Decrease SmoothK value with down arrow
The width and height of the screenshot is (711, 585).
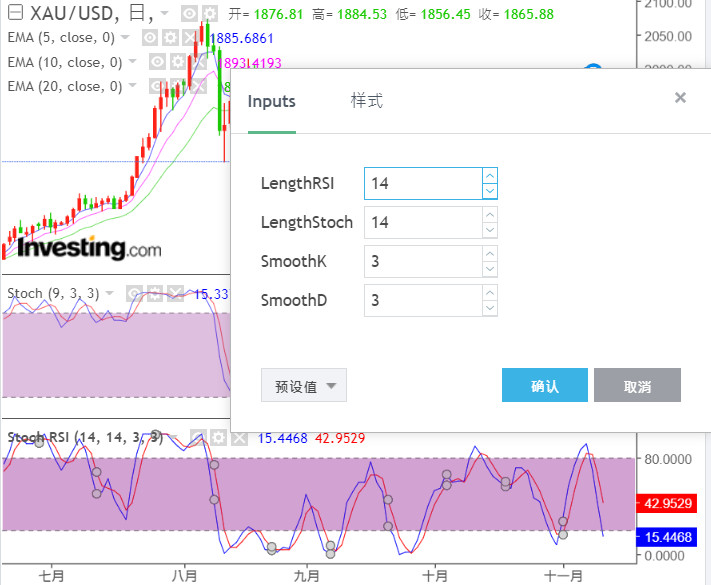[x=490, y=269]
